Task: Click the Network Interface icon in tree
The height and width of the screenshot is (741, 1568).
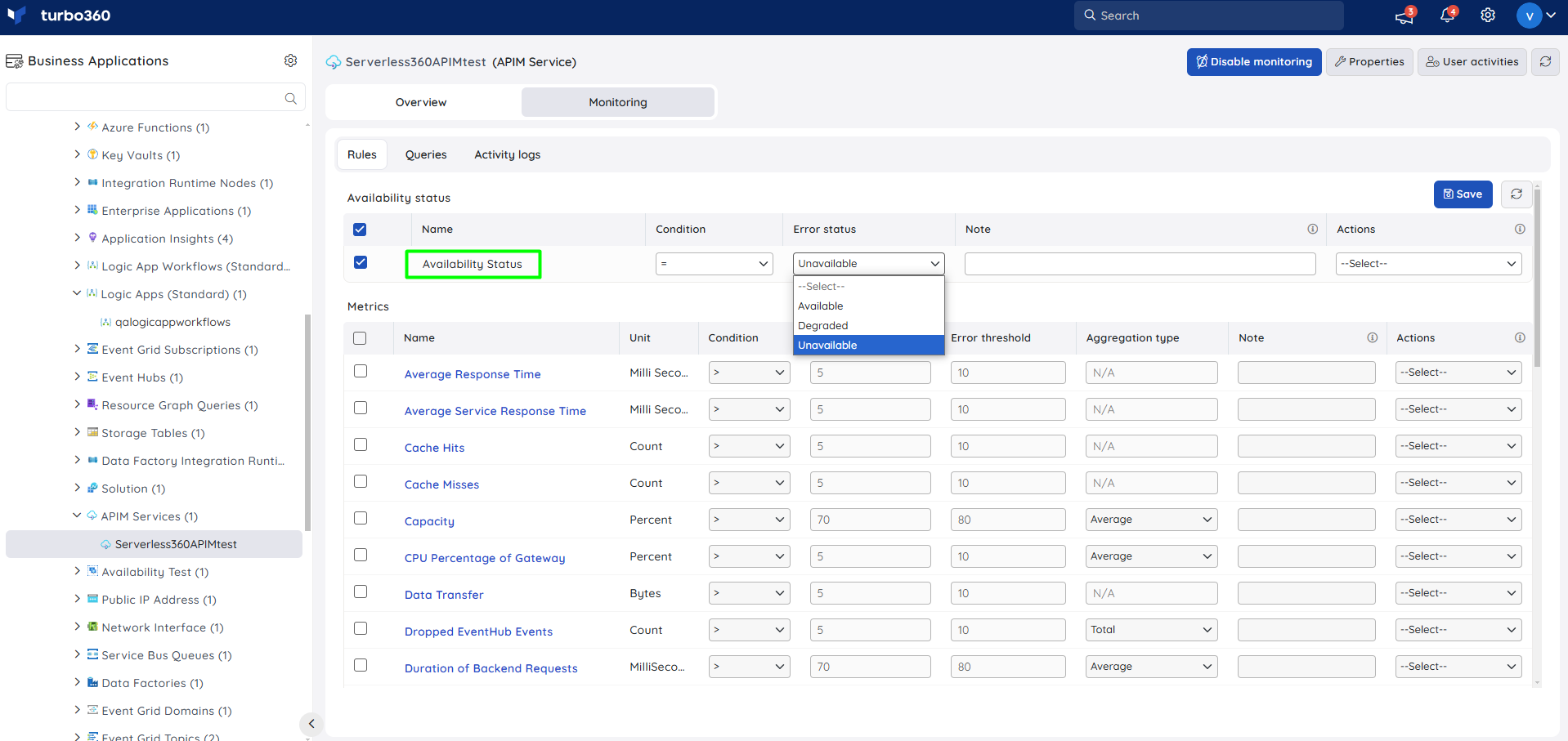Action: tap(92, 627)
